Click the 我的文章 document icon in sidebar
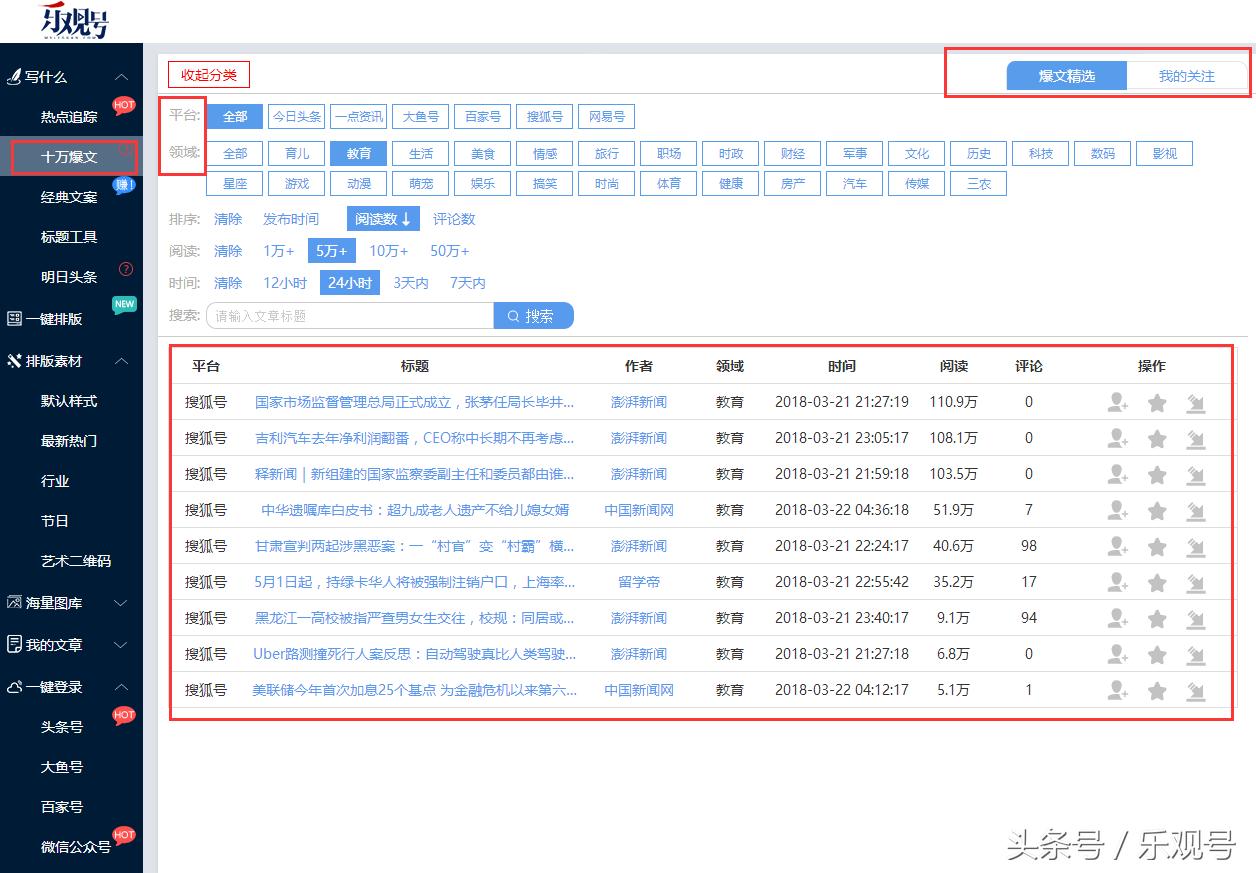This screenshot has height=873, width=1256. (14, 645)
